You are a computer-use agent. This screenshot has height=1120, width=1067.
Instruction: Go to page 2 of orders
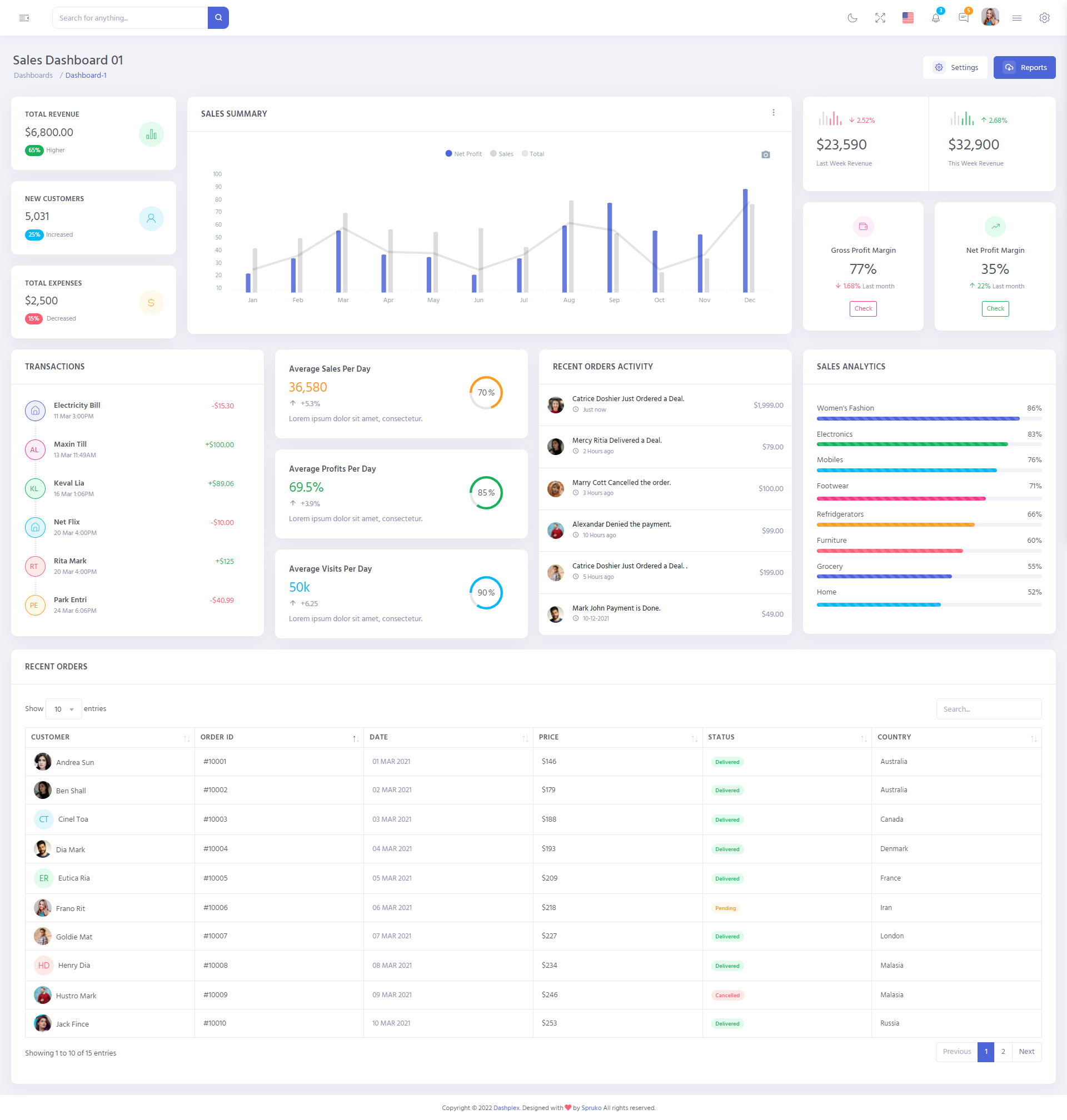[x=1003, y=1051]
